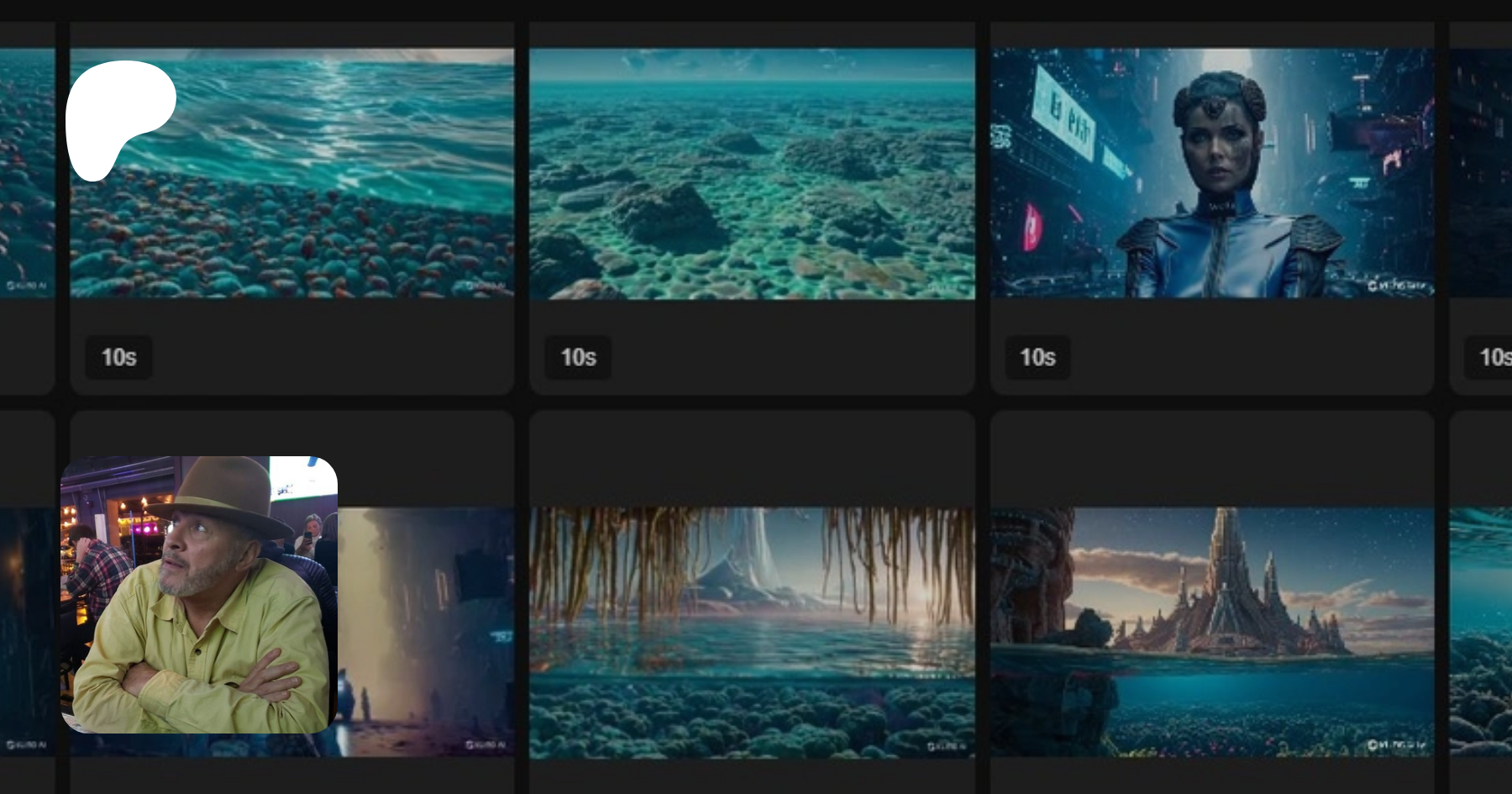1512x794 pixels.
Task: Select the cyberpunk woman in blue suit video
Action: click(1211, 173)
